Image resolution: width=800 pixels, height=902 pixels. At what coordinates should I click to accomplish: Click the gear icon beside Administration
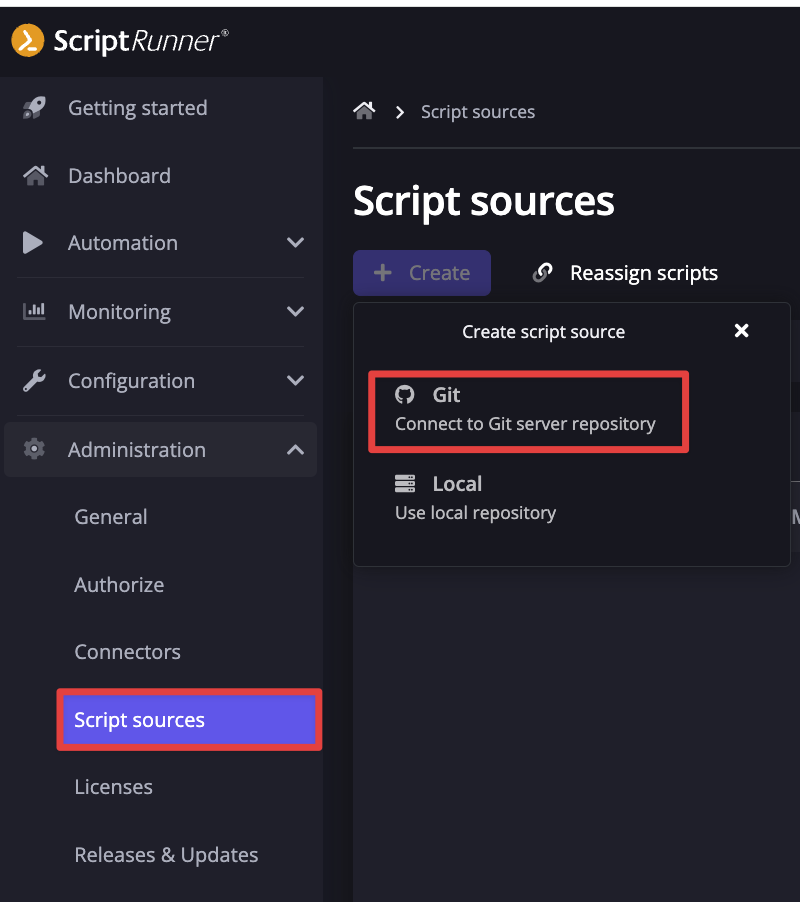[34, 450]
